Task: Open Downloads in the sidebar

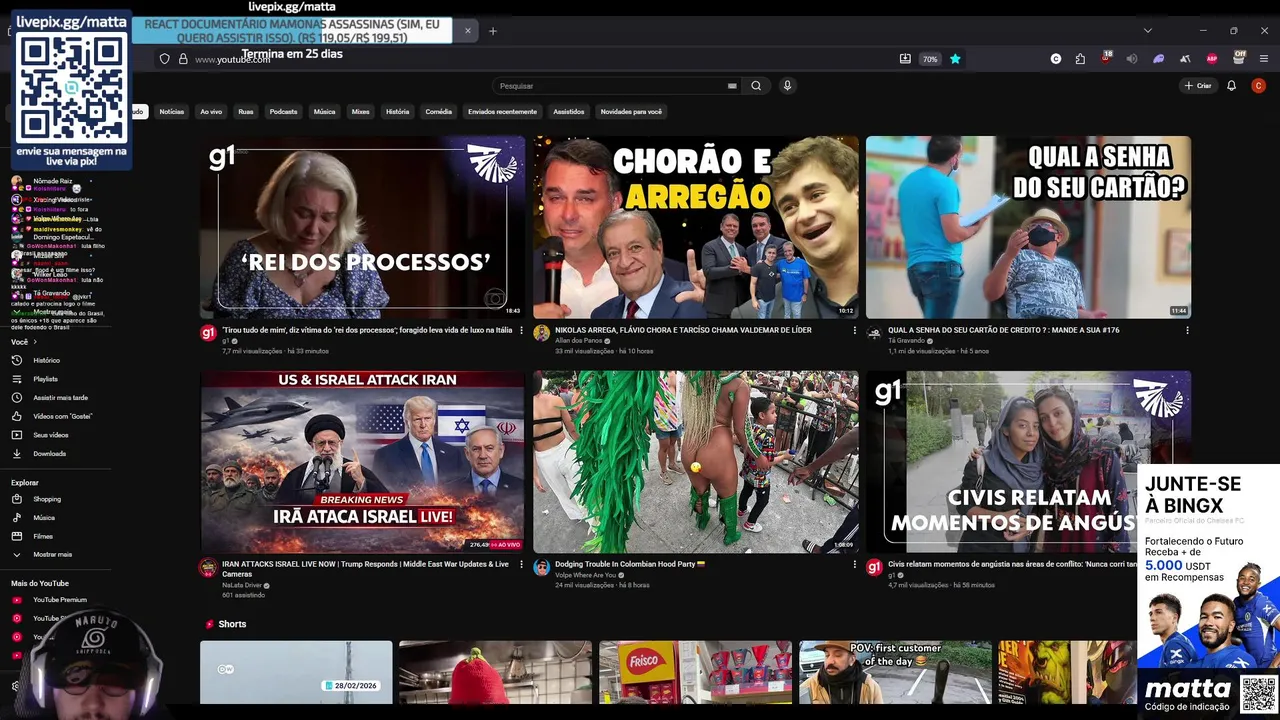Action: click(x=49, y=454)
